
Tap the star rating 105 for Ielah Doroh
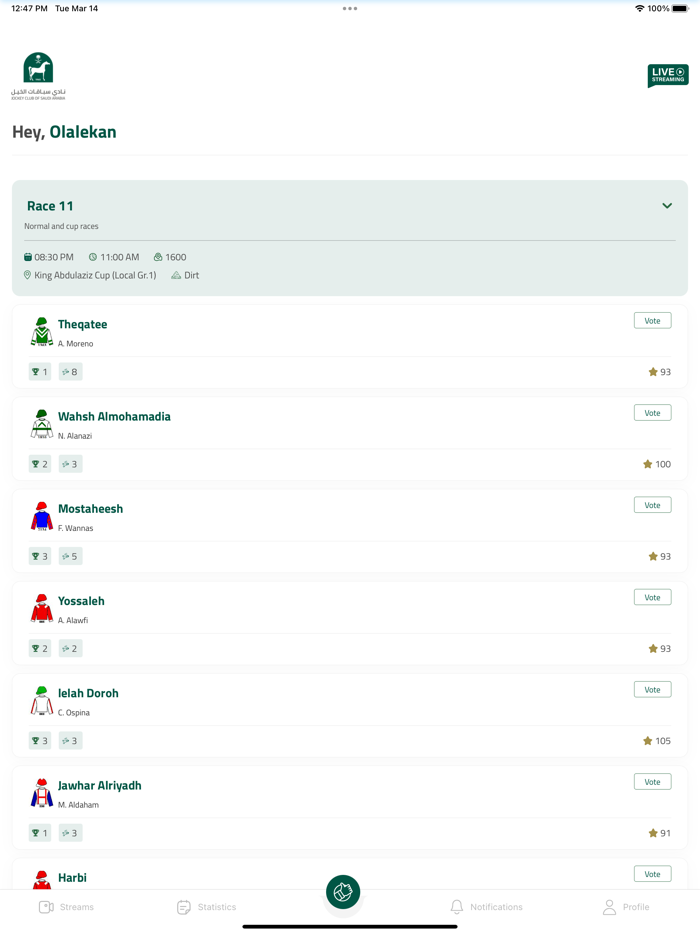[x=656, y=740]
